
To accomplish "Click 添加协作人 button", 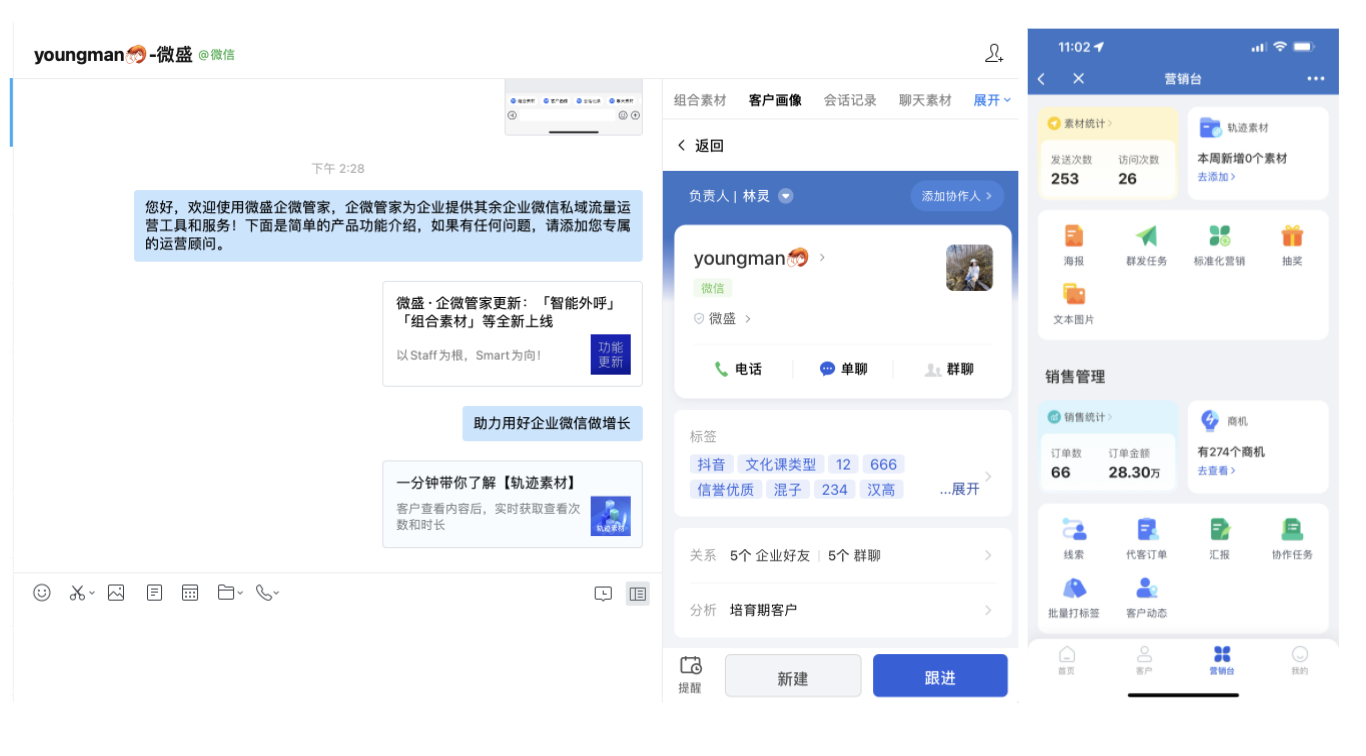I will 957,196.
